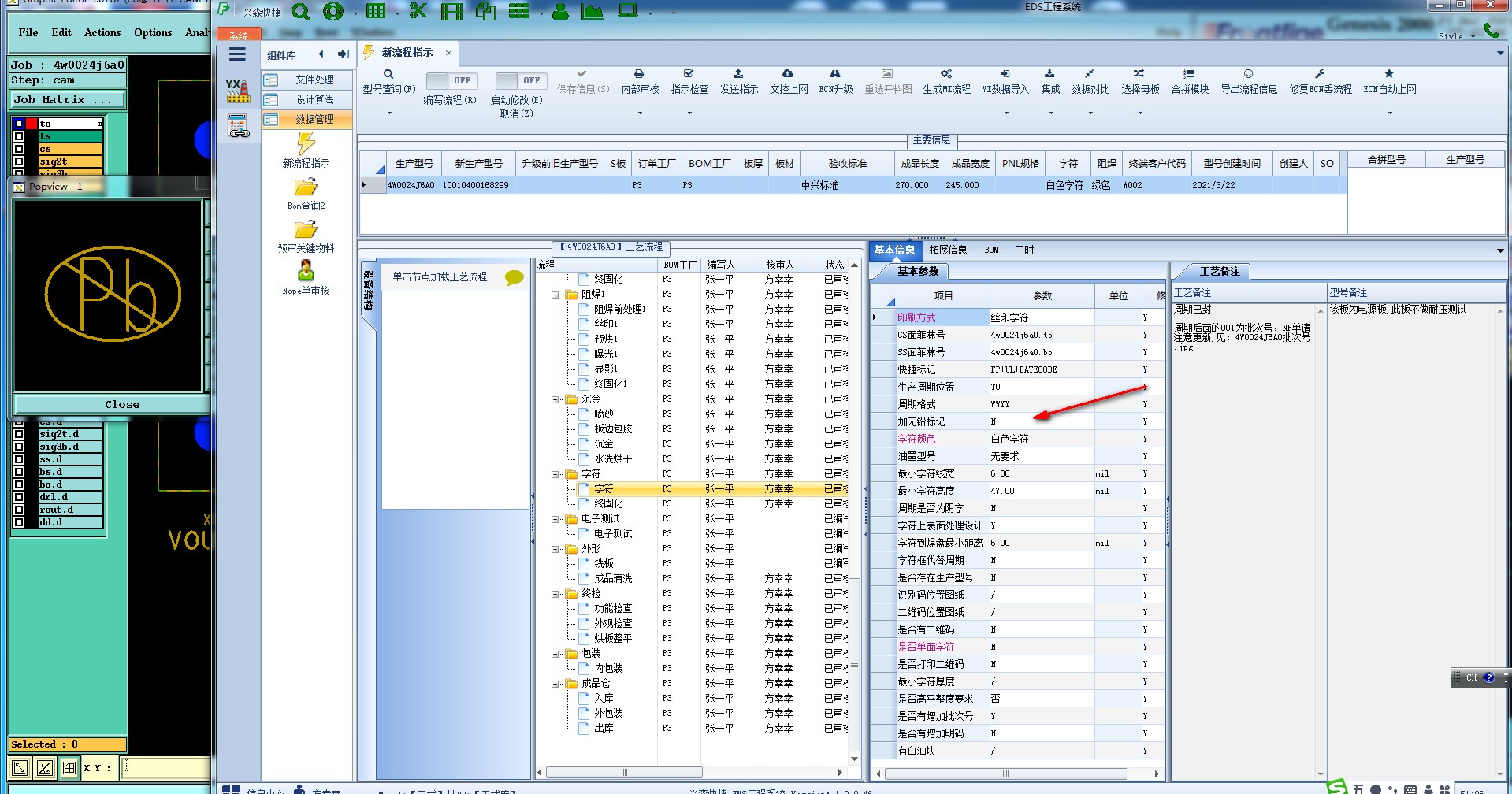This screenshot has width=1512, height=794.
Task: Collapse the 终检 tree folder
Action: pos(555,594)
